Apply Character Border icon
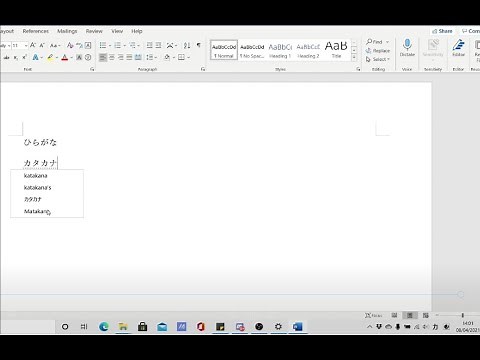 [88, 45]
